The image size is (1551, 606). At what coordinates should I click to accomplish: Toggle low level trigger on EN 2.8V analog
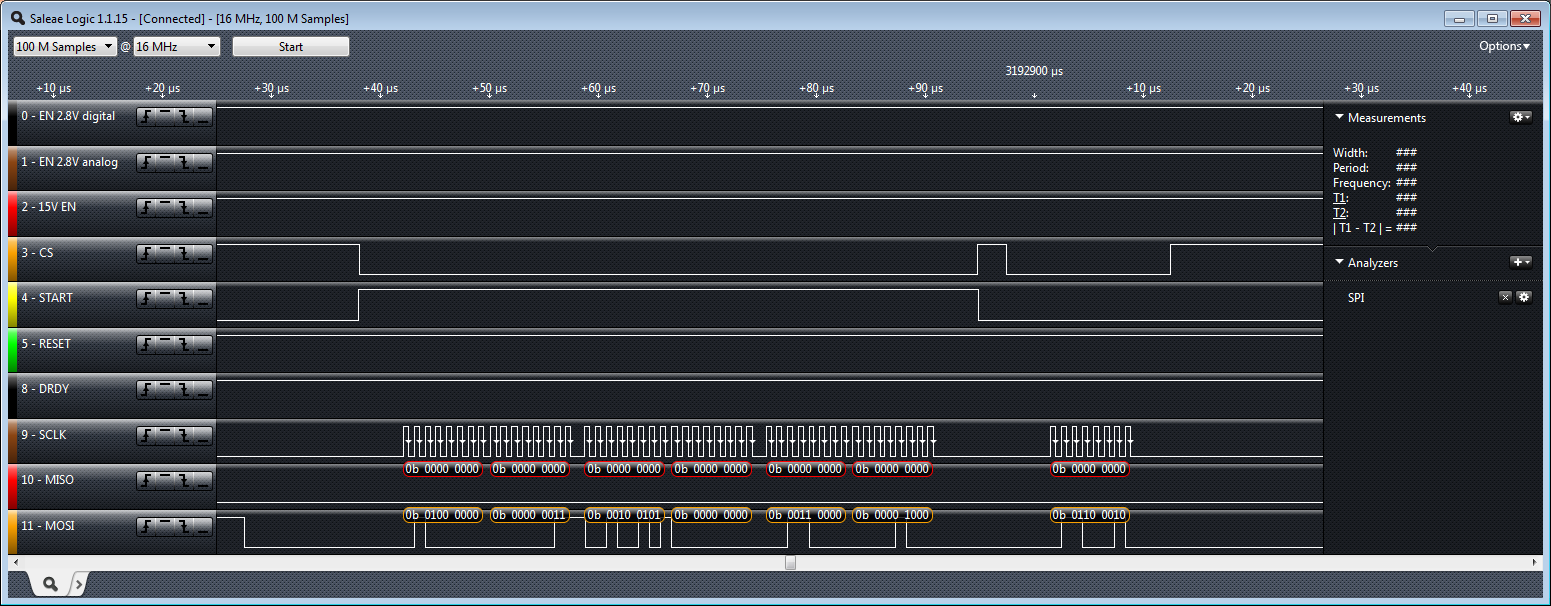tap(203, 162)
